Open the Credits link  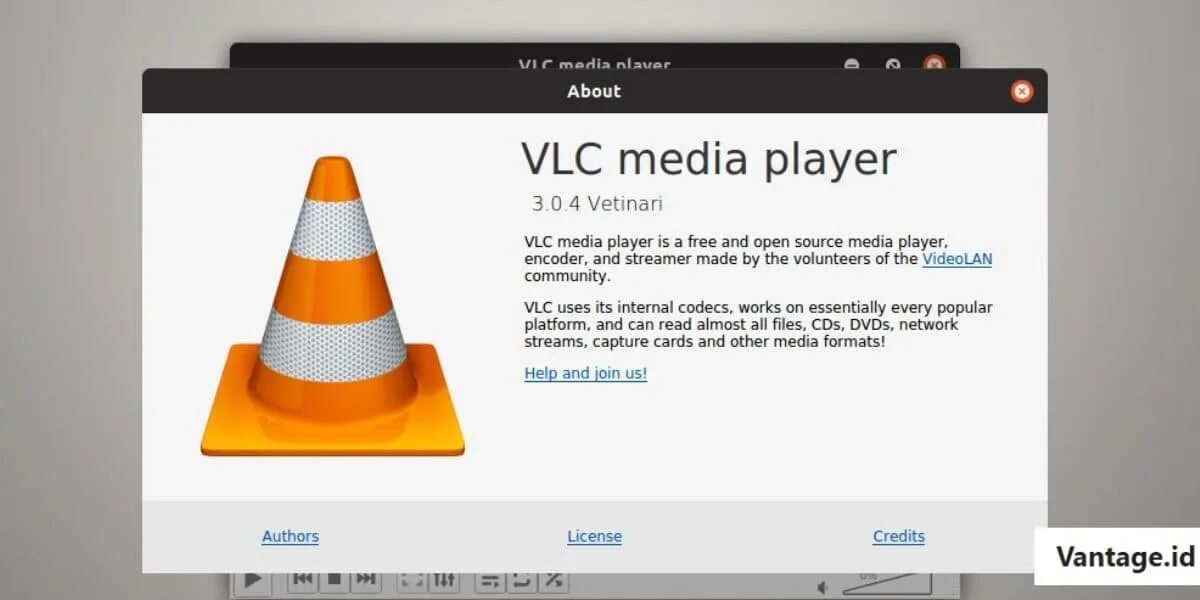click(x=899, y=537)
